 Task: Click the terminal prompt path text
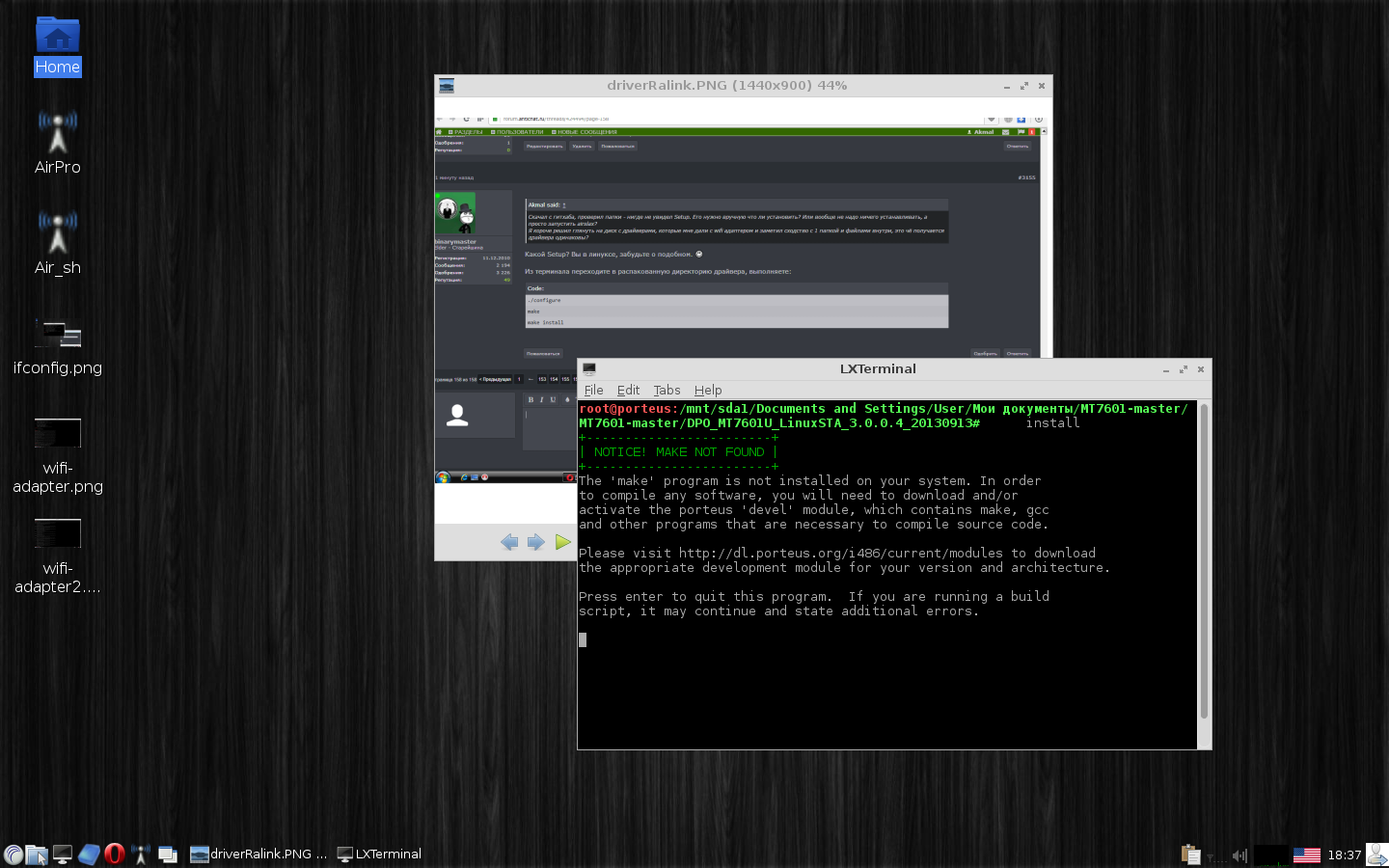coord(883,416)
